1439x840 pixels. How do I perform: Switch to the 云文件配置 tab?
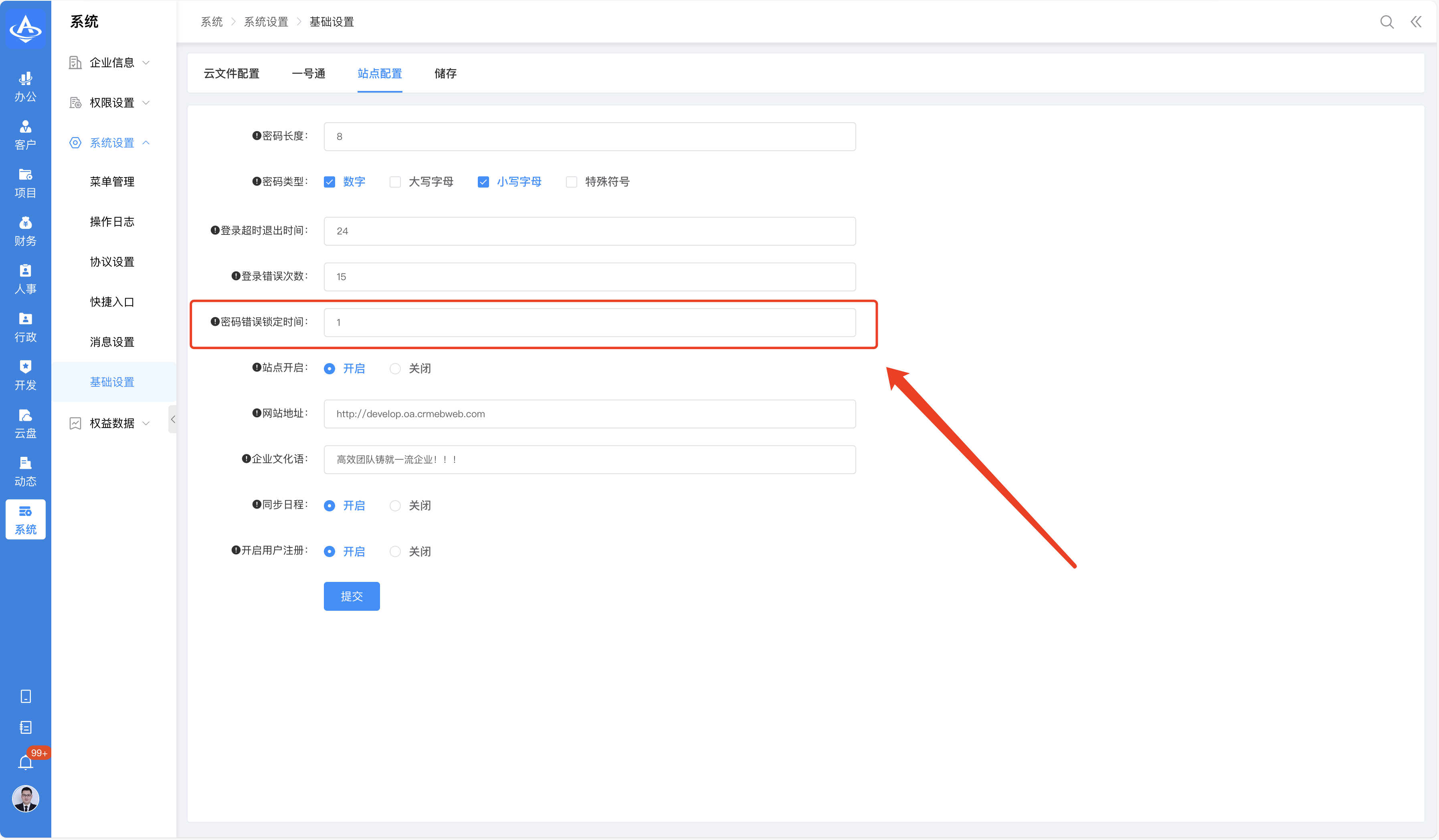231,74
